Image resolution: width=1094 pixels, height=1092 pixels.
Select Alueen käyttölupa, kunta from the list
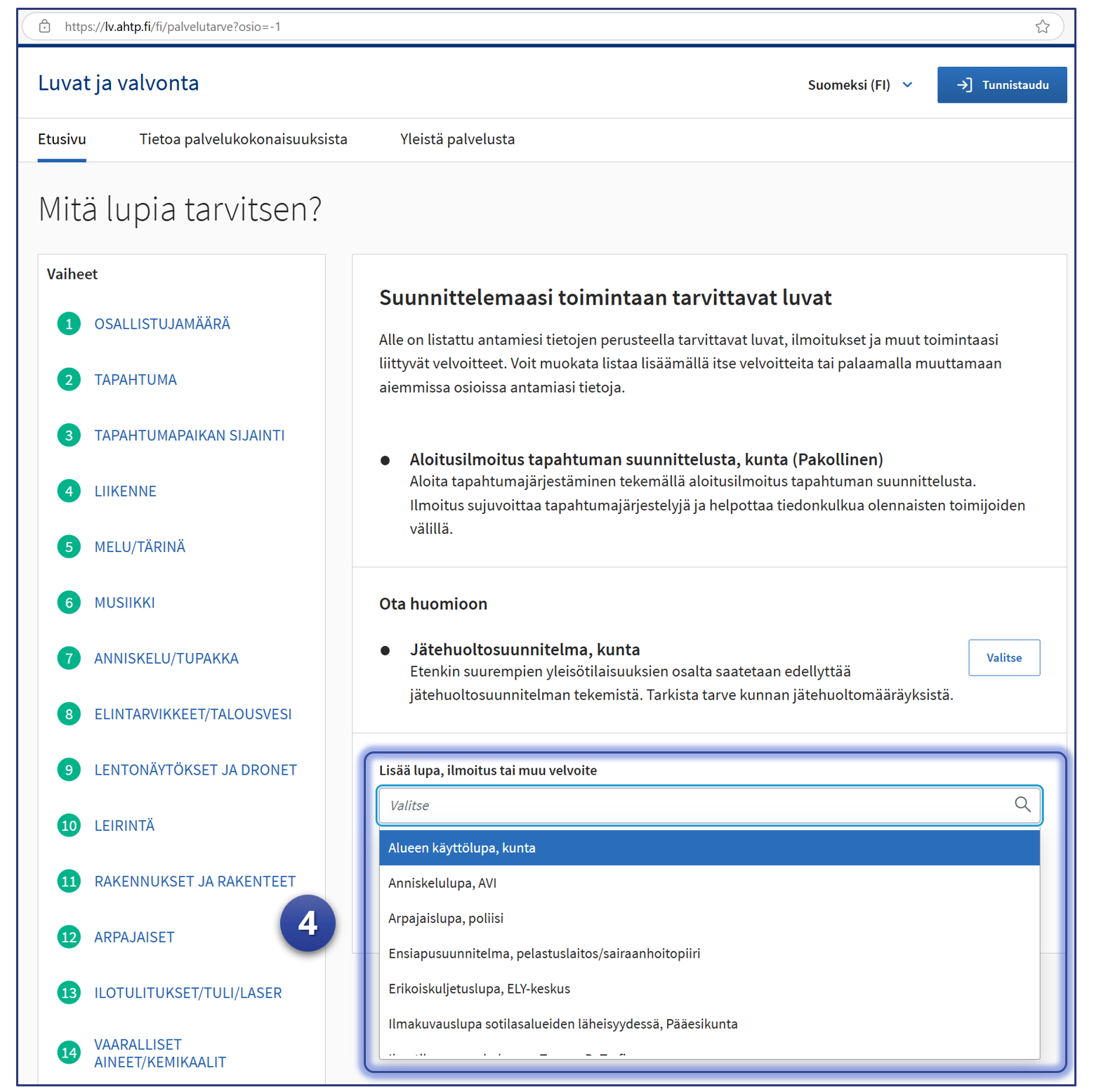(709, 848)
